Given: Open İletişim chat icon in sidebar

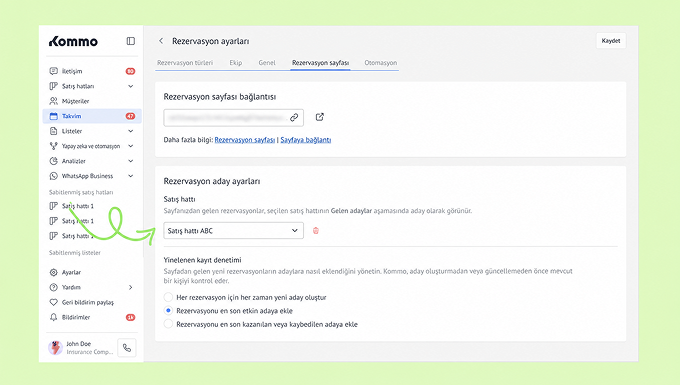Looking at the screenshot, I should click(53, 71).
